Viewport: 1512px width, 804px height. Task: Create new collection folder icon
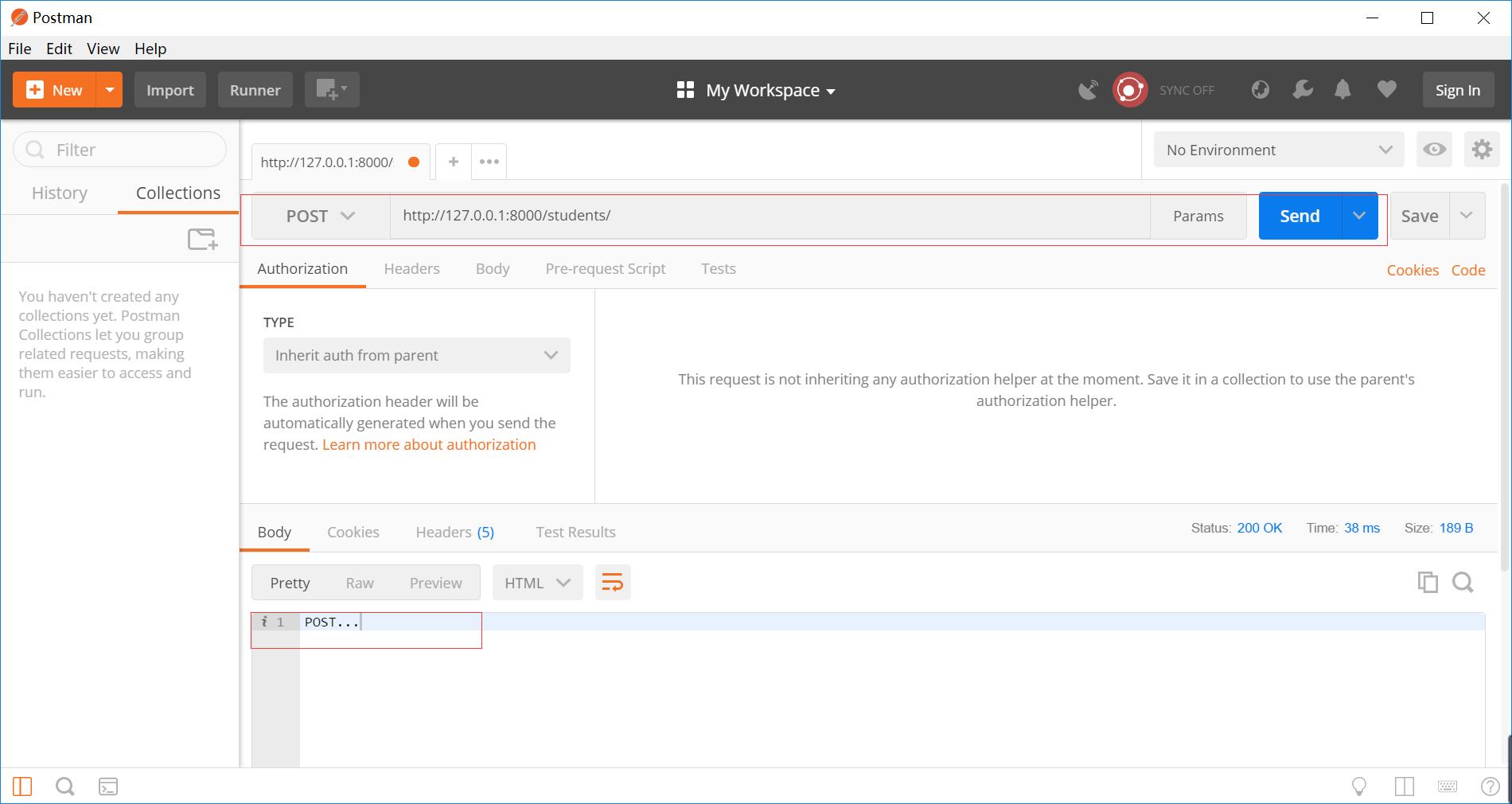coord(202,239)
